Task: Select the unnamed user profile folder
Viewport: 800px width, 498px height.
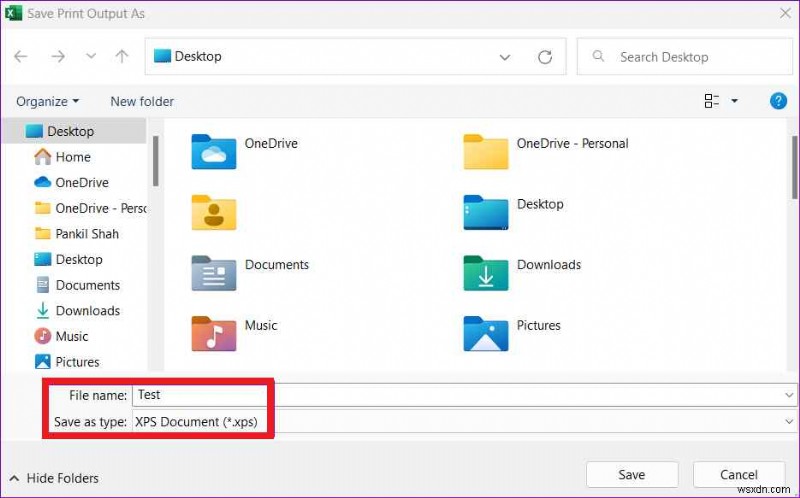Action: [x=214, y=212]
